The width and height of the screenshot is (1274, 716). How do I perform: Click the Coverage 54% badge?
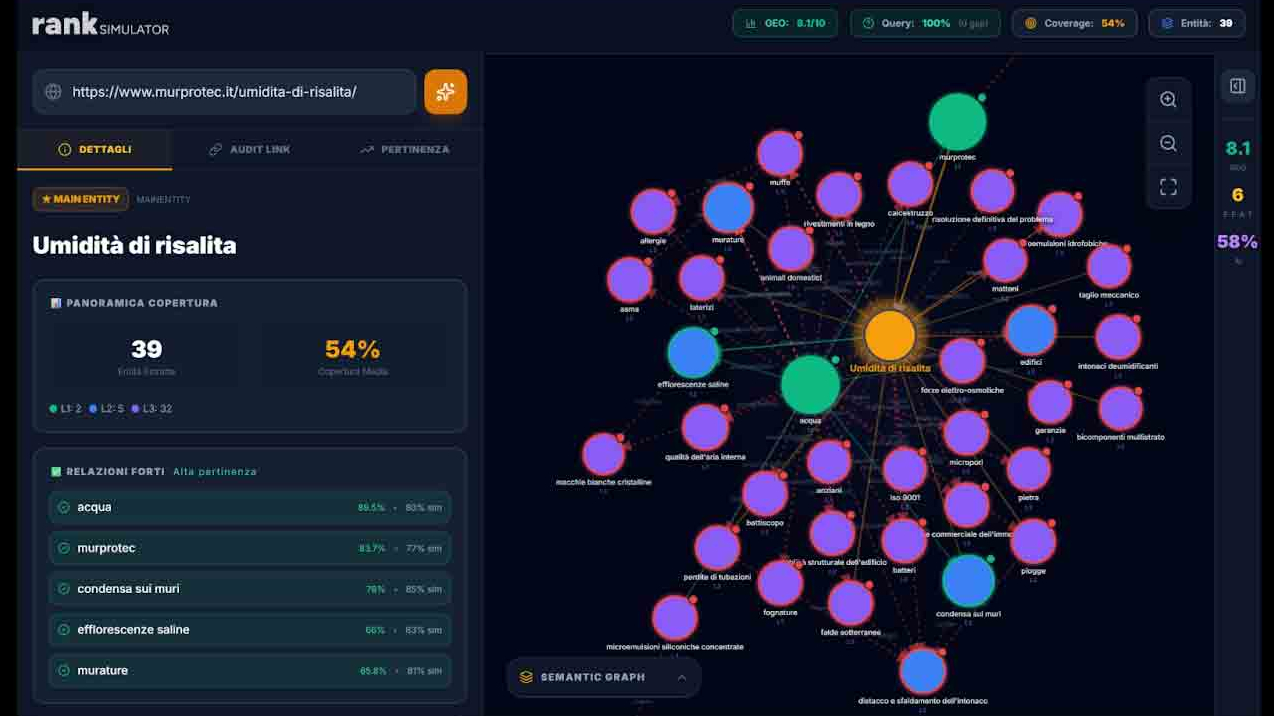click(x=1074, y=23)
